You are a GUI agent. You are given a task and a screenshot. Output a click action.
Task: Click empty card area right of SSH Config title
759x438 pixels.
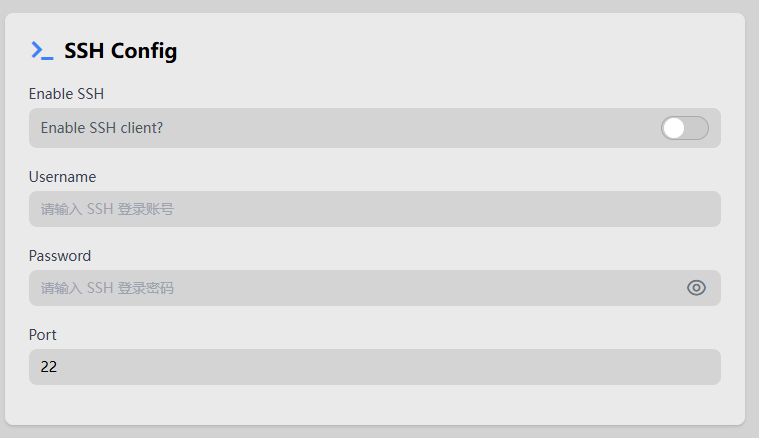450,50
